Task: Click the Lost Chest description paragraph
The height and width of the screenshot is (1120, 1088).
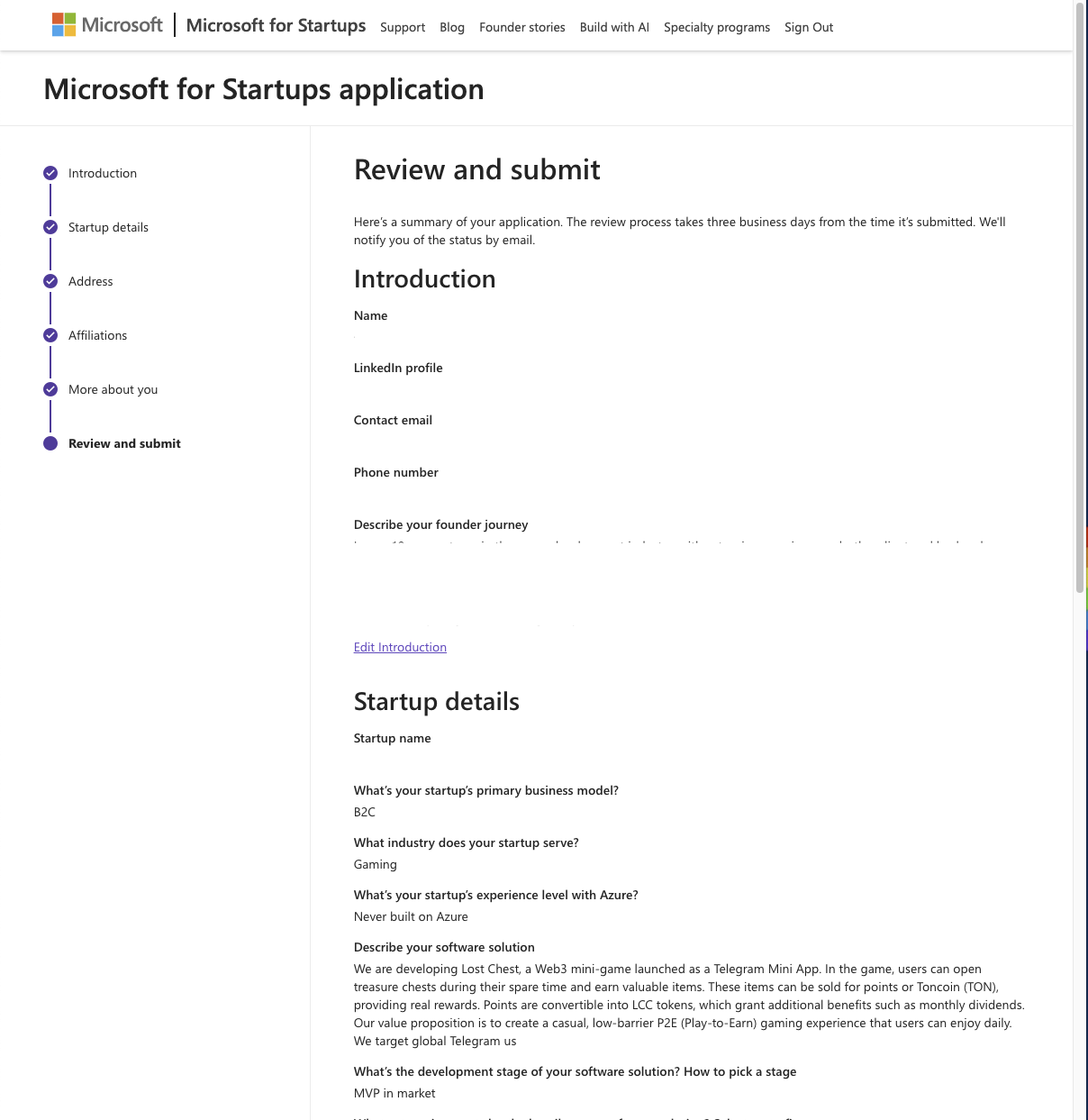Action: coord(689,1005)
